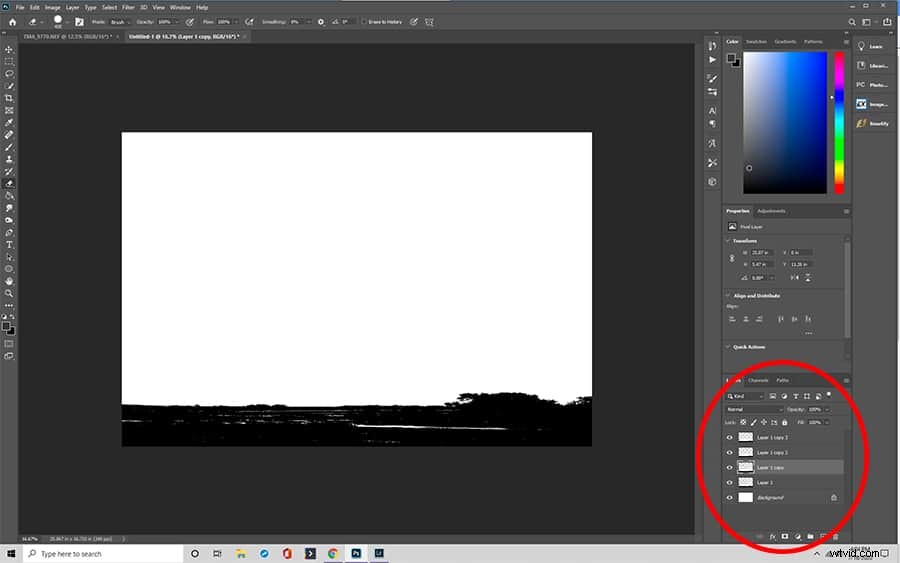This screenshot has width=900, height=563.
Task: Select the Eraser tool in toolbar
Action: click(9, 184)
